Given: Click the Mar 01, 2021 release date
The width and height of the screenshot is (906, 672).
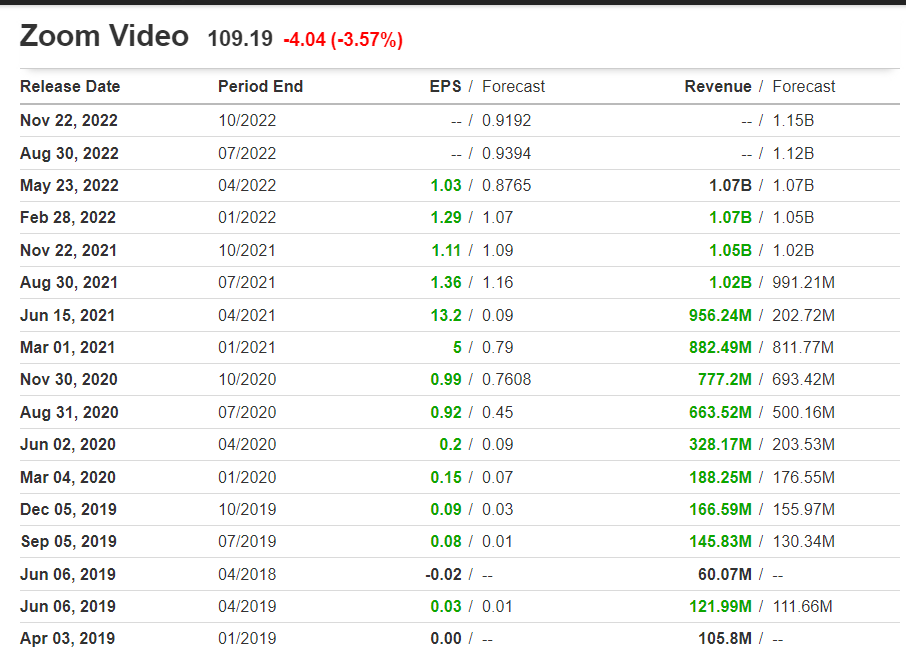Looking at the screenshot, I should click(68, 347).
